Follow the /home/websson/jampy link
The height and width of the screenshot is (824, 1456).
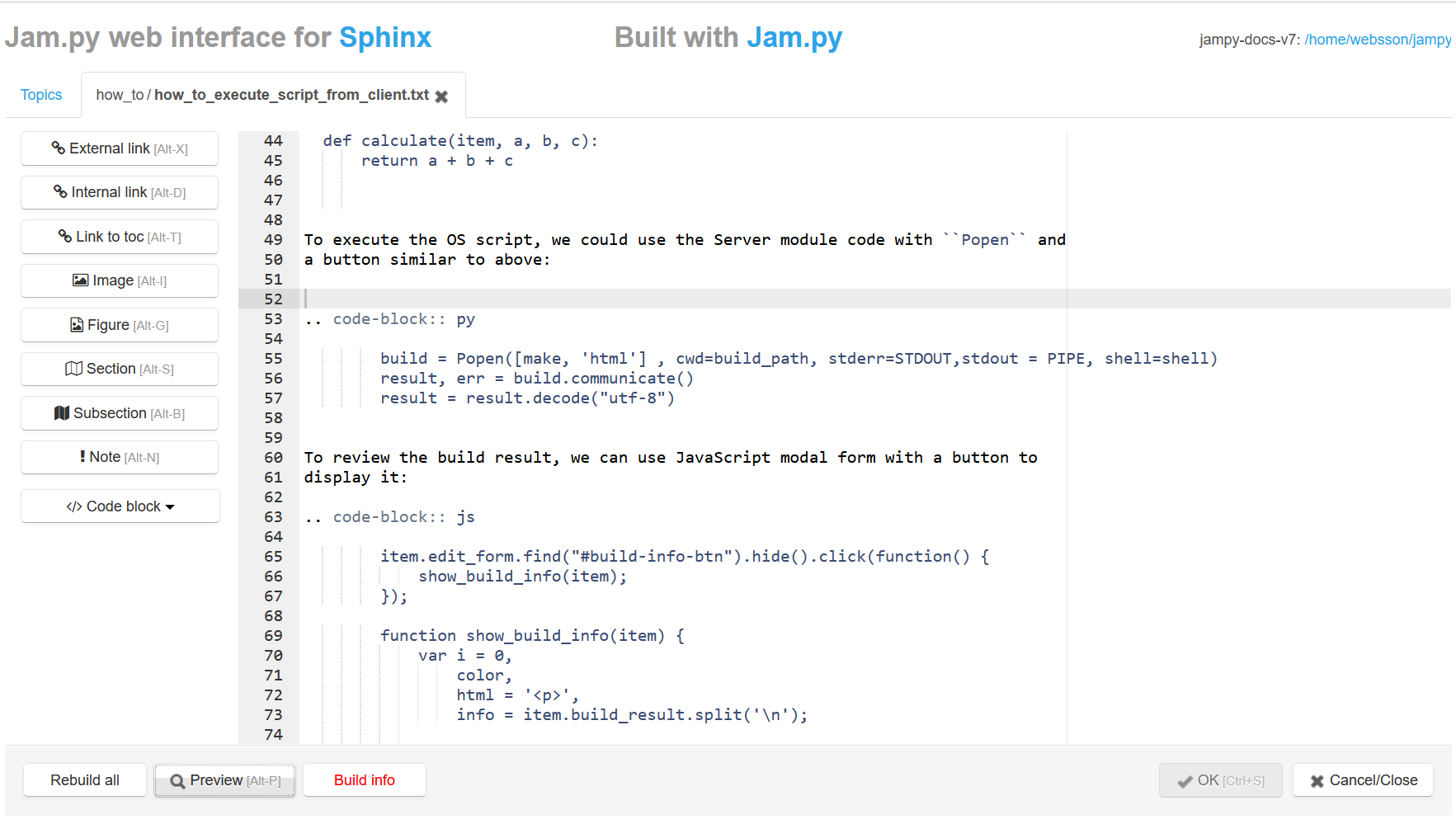pos(1378,40)
